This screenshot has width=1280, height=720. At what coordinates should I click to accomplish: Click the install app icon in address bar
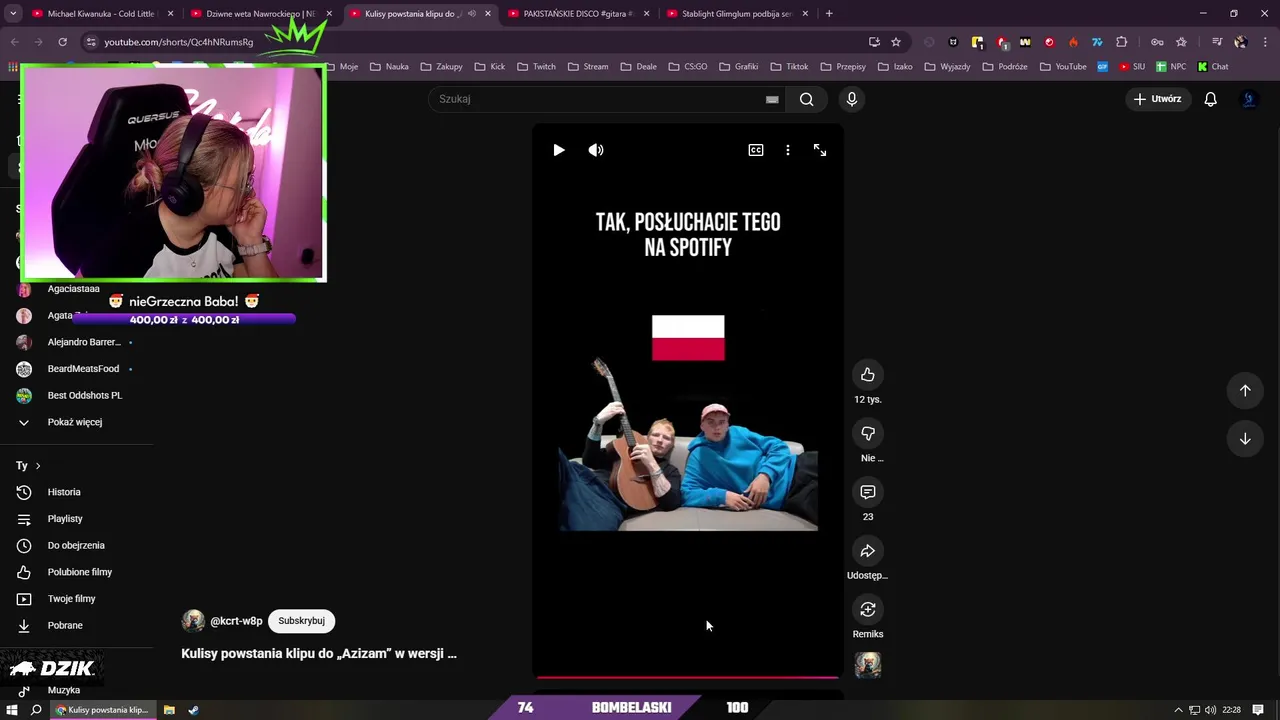[x=874, y=42]
